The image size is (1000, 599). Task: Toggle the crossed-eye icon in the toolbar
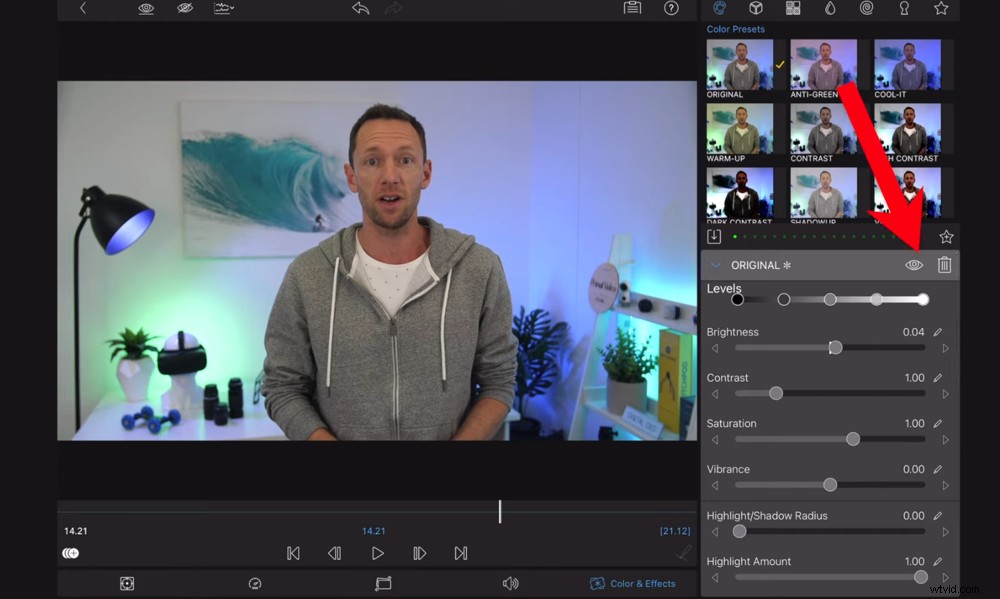pos(184,8)
